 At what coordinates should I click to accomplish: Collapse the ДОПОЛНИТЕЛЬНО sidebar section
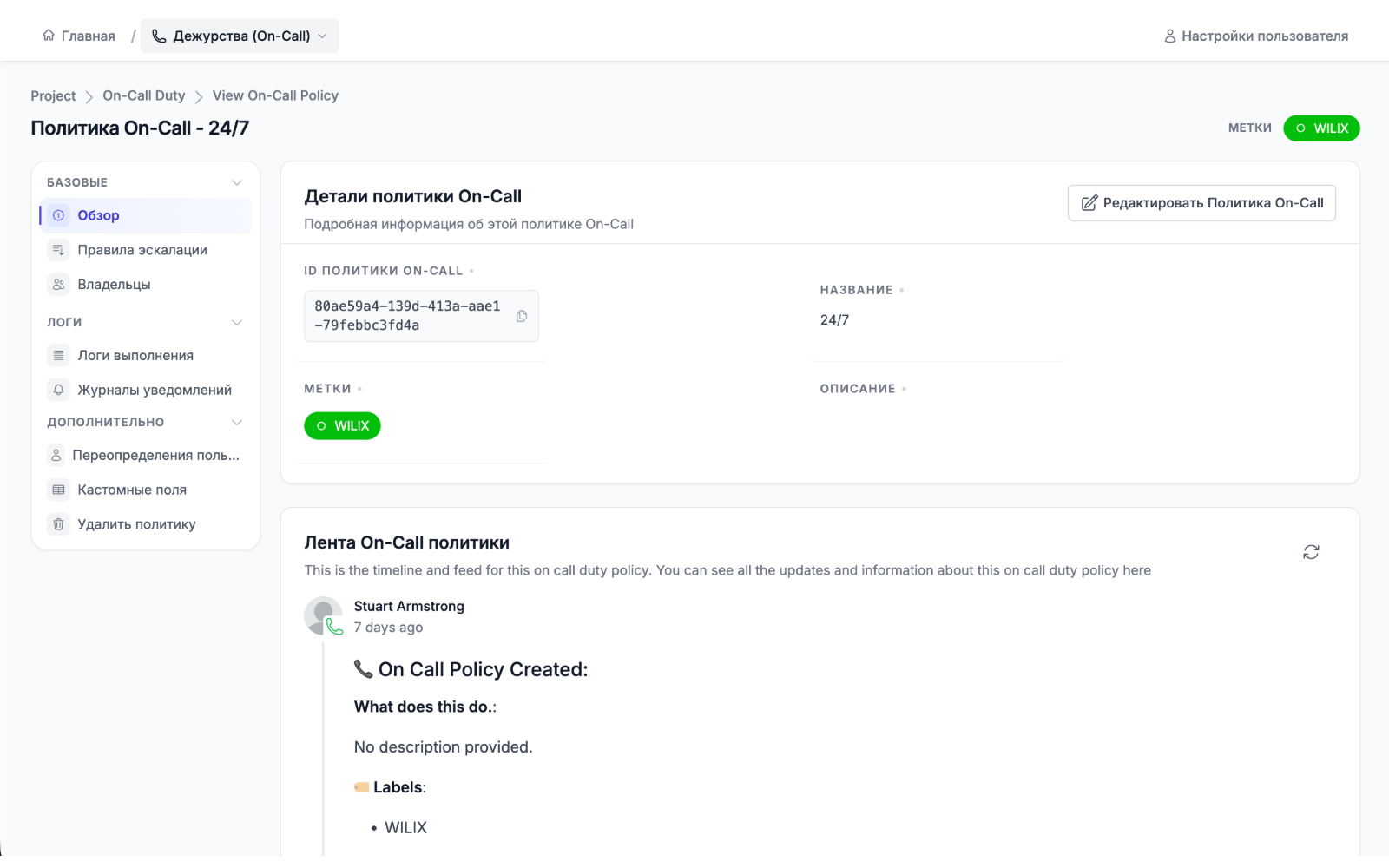[237, 423]
